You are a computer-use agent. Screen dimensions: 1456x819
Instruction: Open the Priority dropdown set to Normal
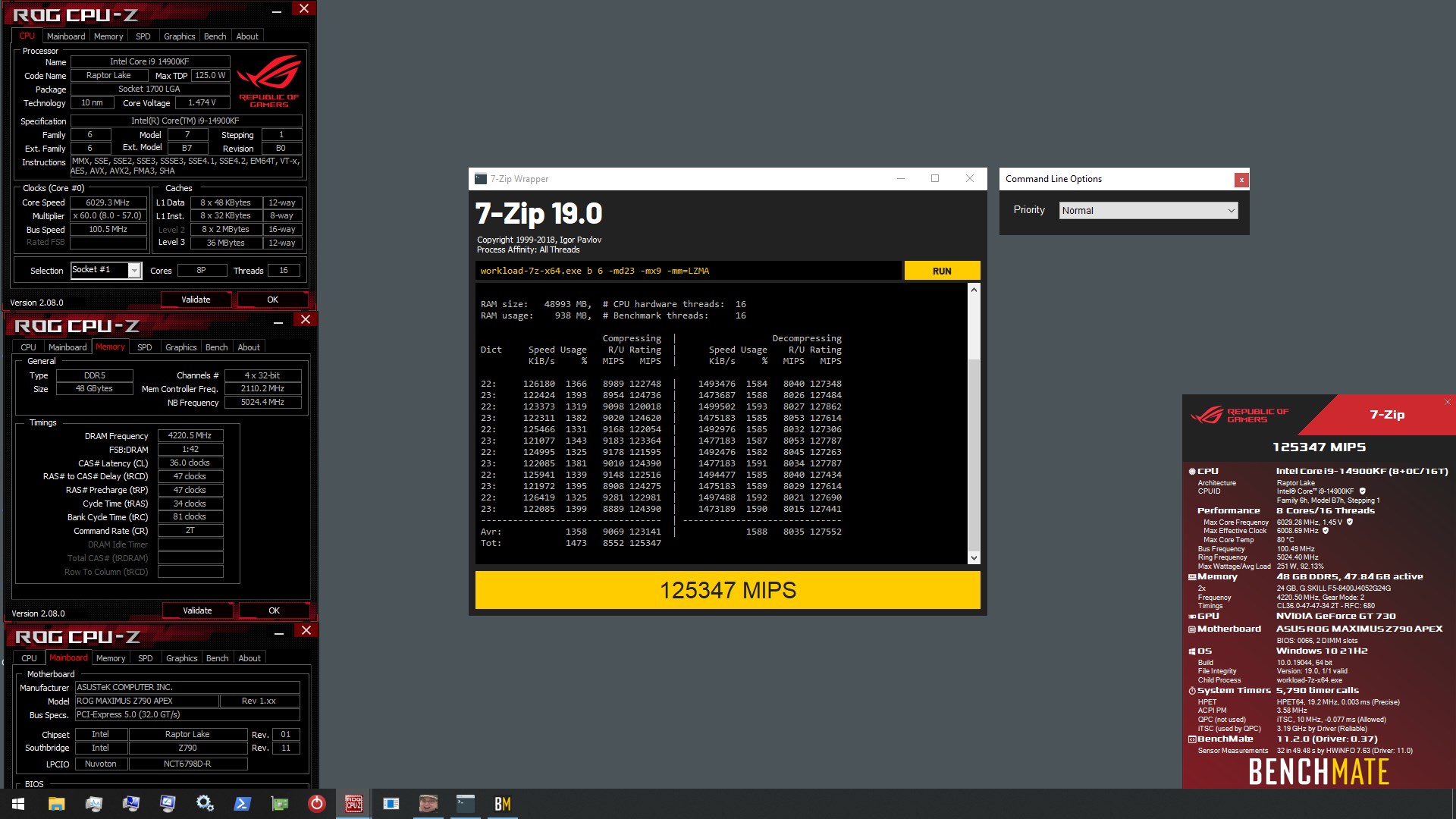click(x=1148, y=211)
